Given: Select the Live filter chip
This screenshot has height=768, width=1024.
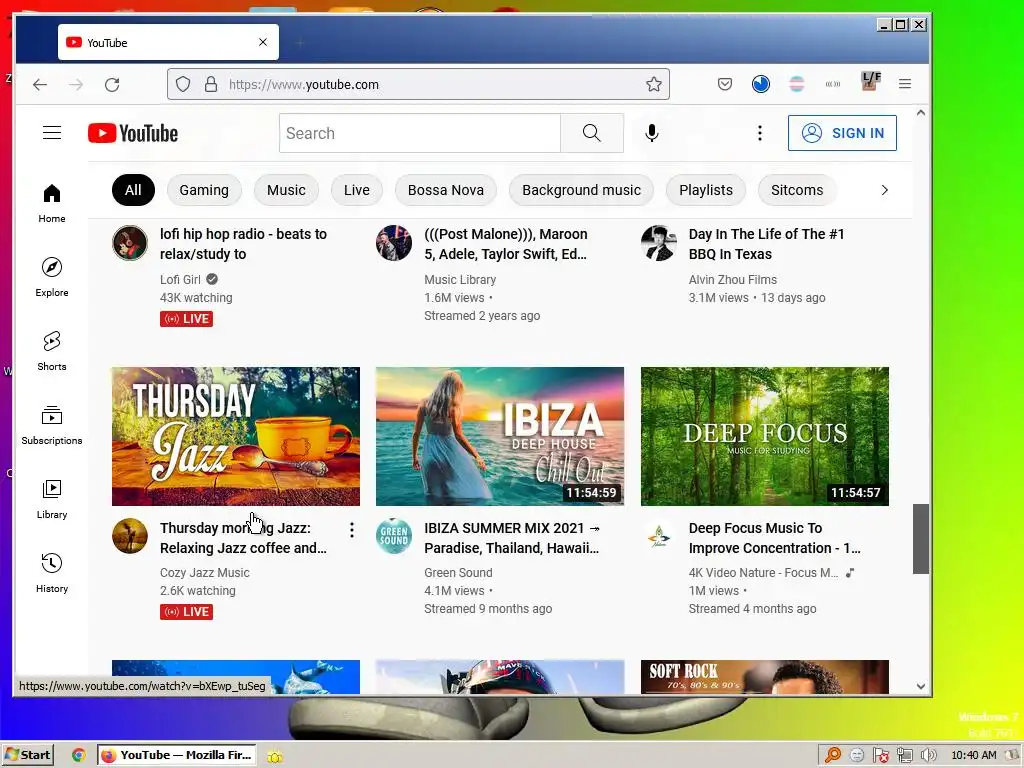Looking at the screenshot, I should pyautogui.click(x=357, y=190).
